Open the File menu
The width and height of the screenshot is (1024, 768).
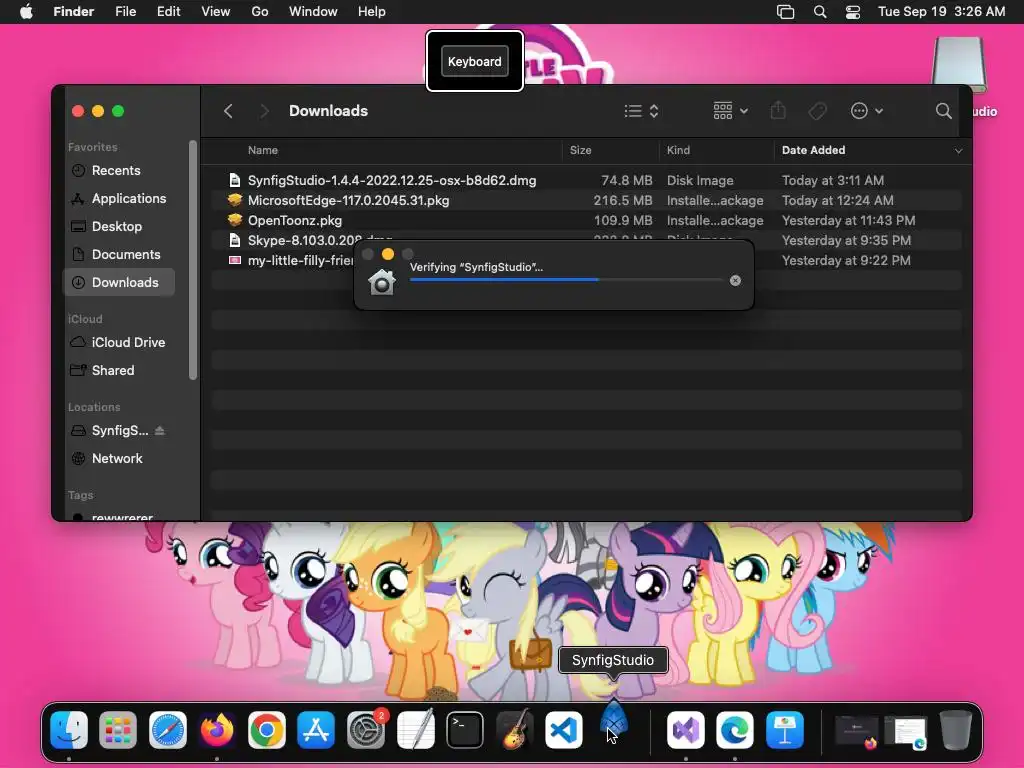(125, 12)
